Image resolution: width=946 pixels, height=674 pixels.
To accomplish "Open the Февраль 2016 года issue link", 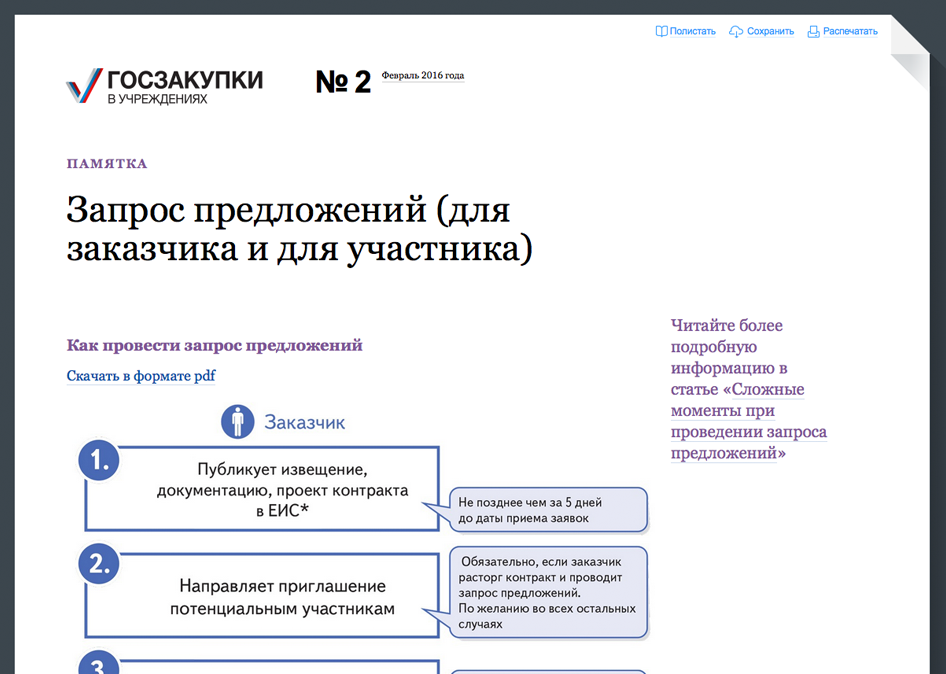I will [422, 76].
